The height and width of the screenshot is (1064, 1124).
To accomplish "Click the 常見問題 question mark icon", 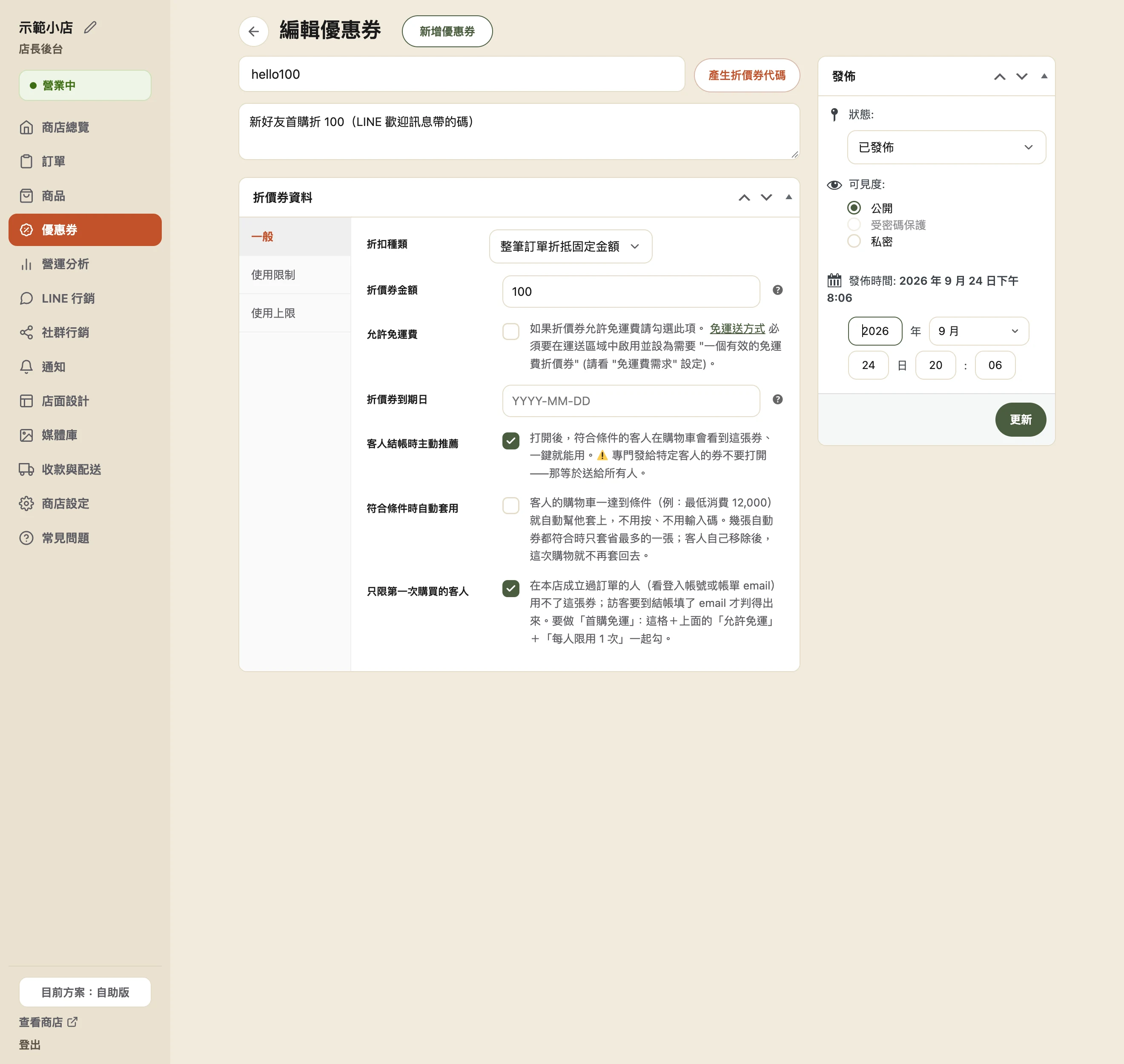I will (26, 538).
